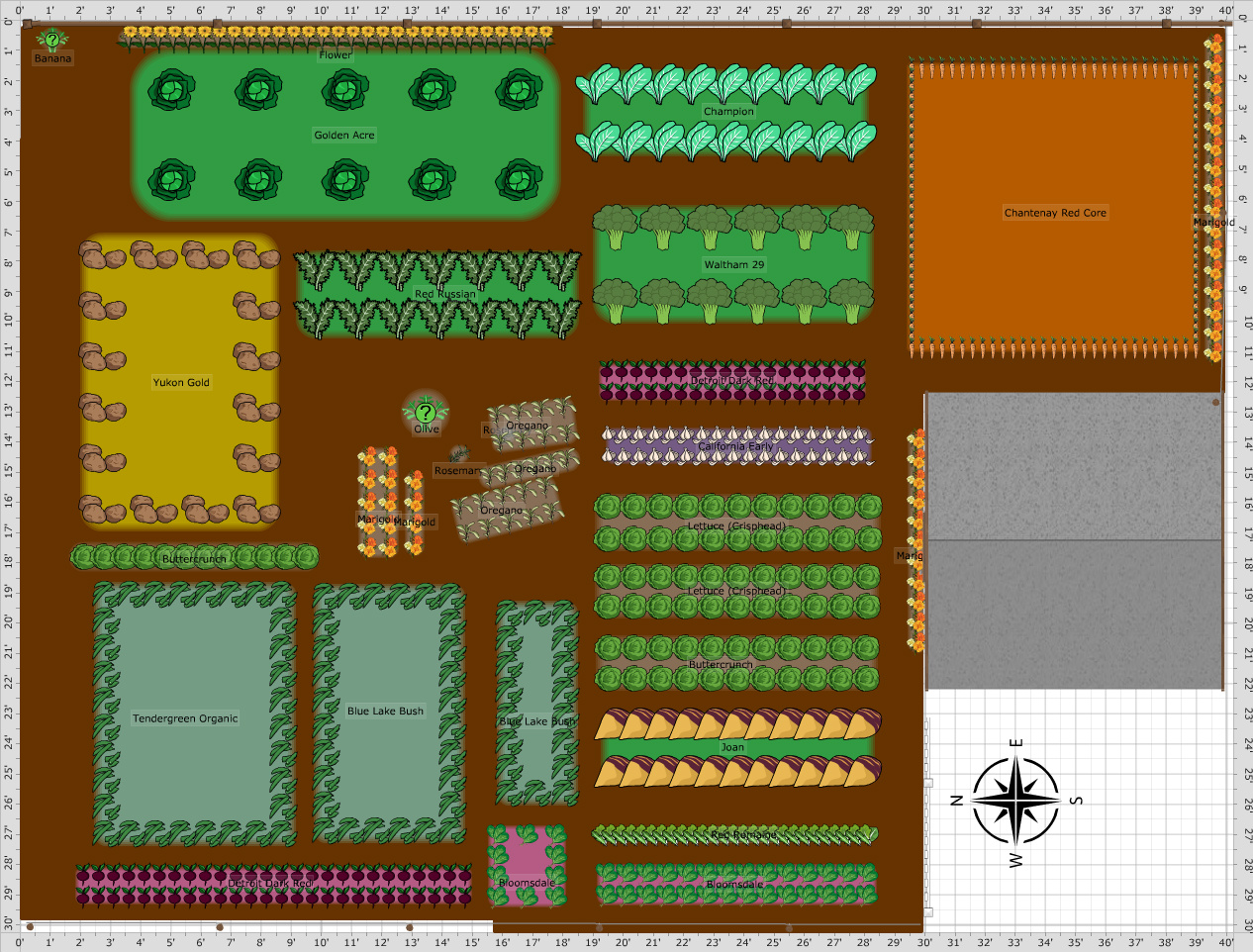Select the Banana plant icon

[x=51, y=41]
